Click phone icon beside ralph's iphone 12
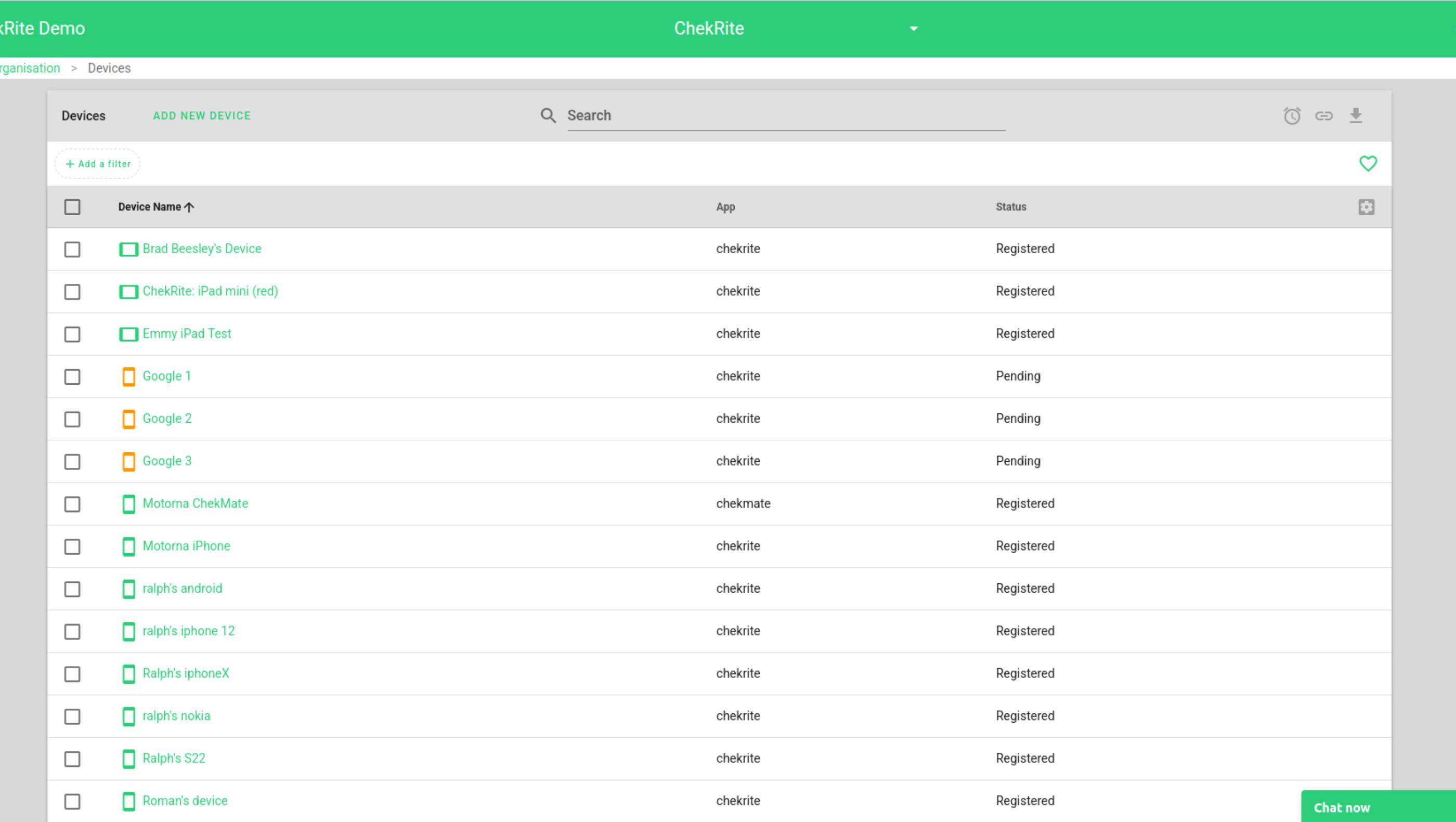Screen dimensions: 1456x822 click(x=129, y=631)
